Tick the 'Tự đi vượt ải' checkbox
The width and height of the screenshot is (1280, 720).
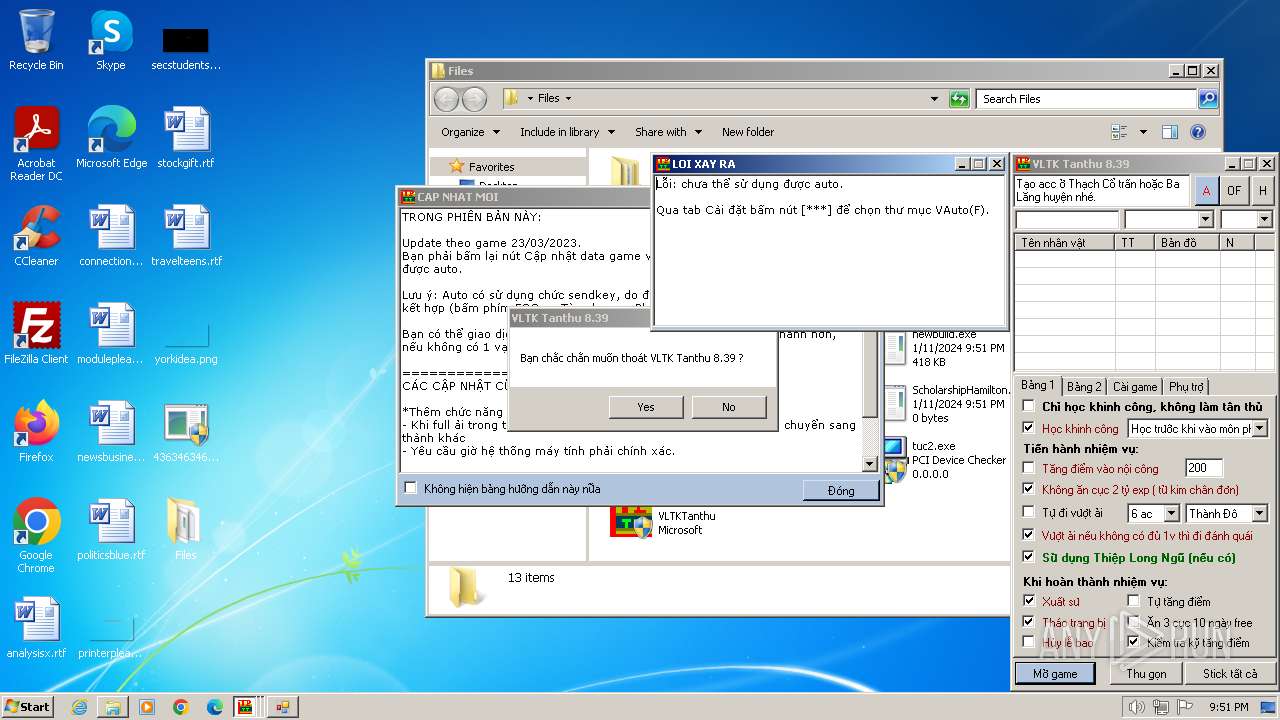click(1028, 513)
